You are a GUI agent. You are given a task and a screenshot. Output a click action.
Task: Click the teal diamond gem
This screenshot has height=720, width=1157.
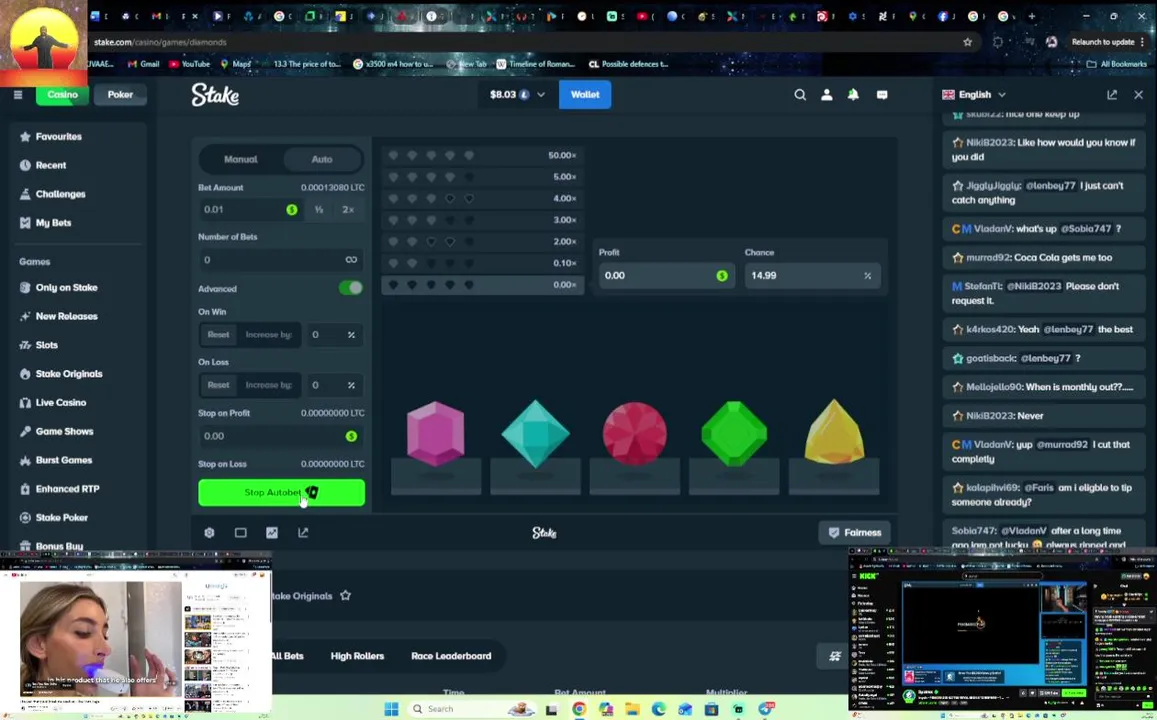pos(536,434)
